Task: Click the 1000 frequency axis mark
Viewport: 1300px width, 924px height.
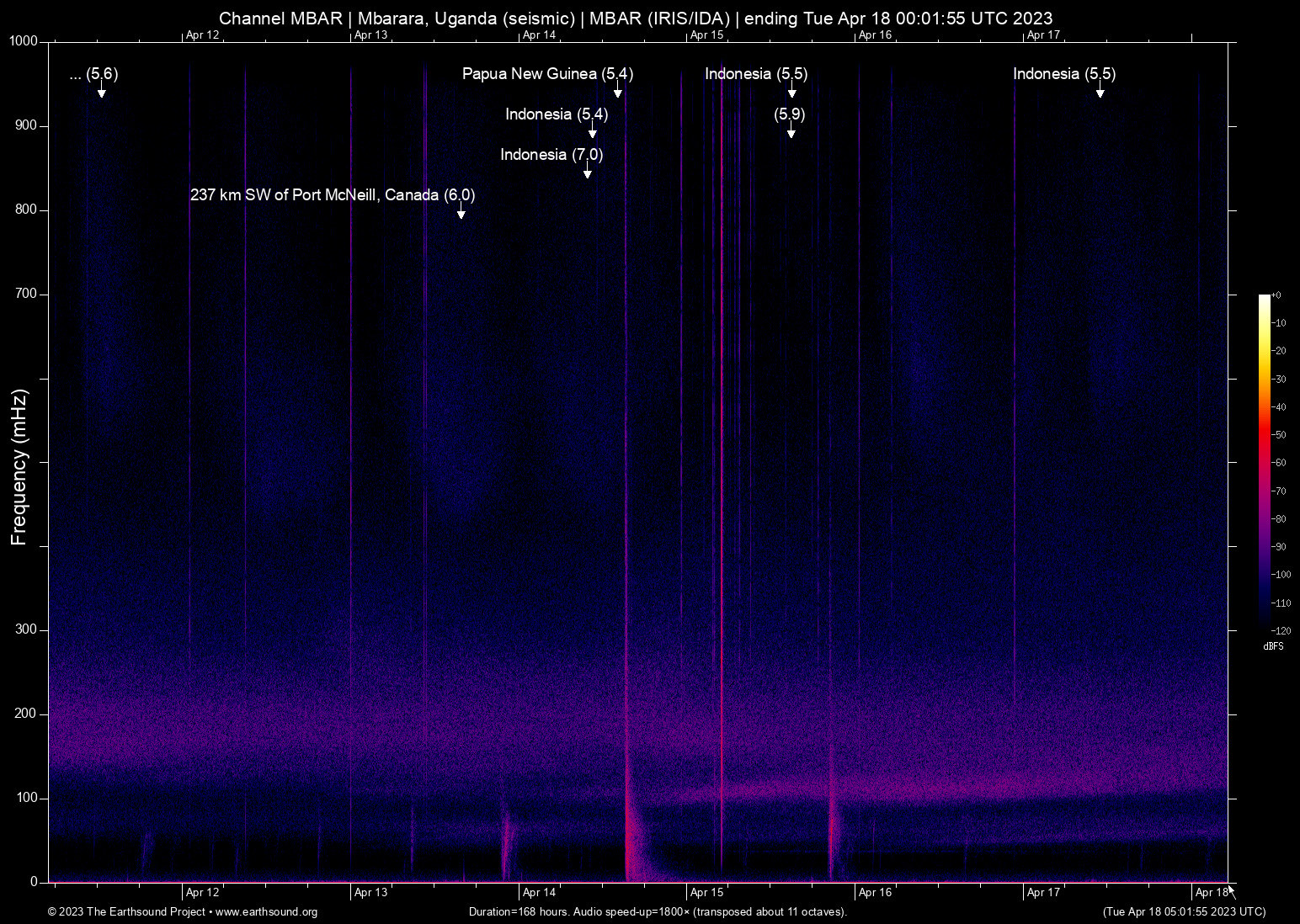Action: [24, 40]
